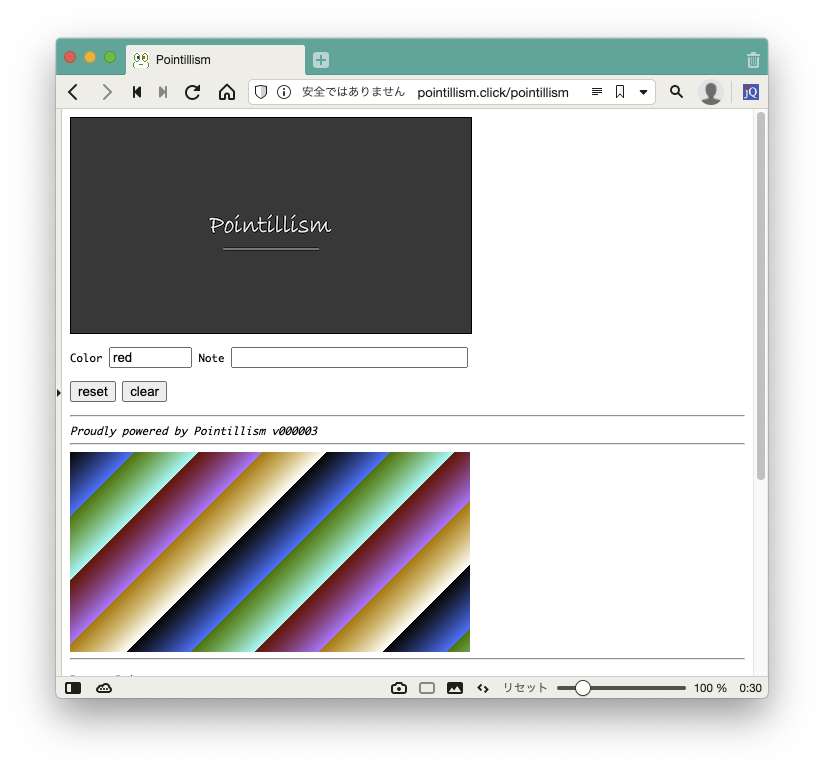Viewport: 824px width, 772px height.
Task: Show site info for insecure connection
Action: (284, 92)
